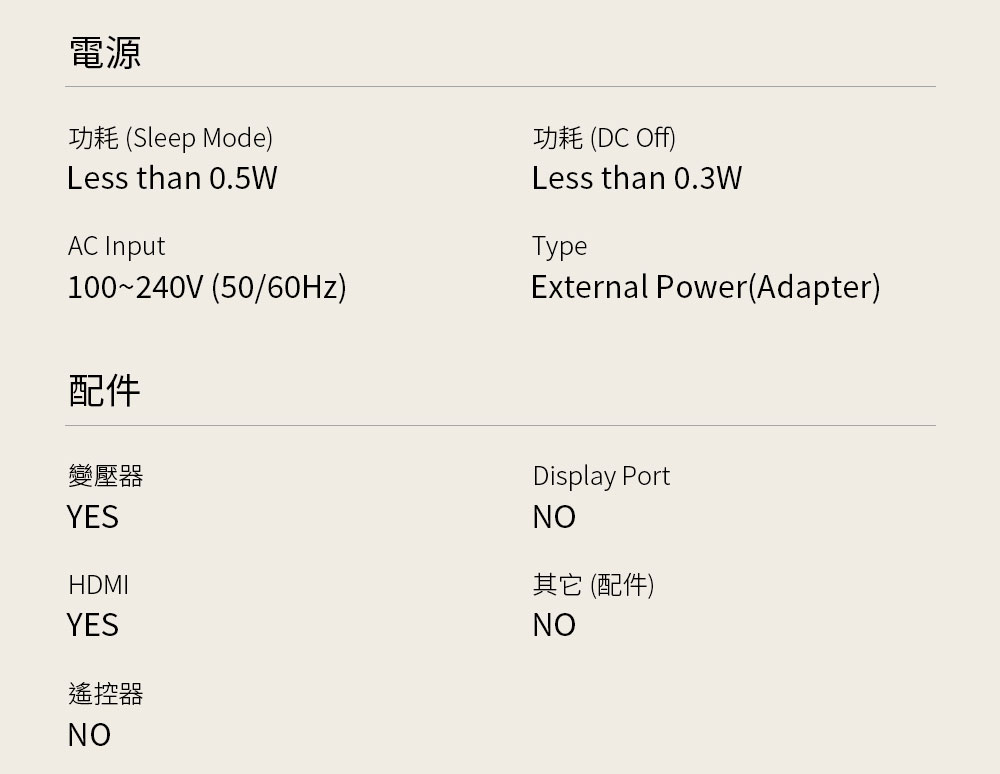Click the Less than 0.3W value
Screen dimensions: 1000x774
[637, 178]
